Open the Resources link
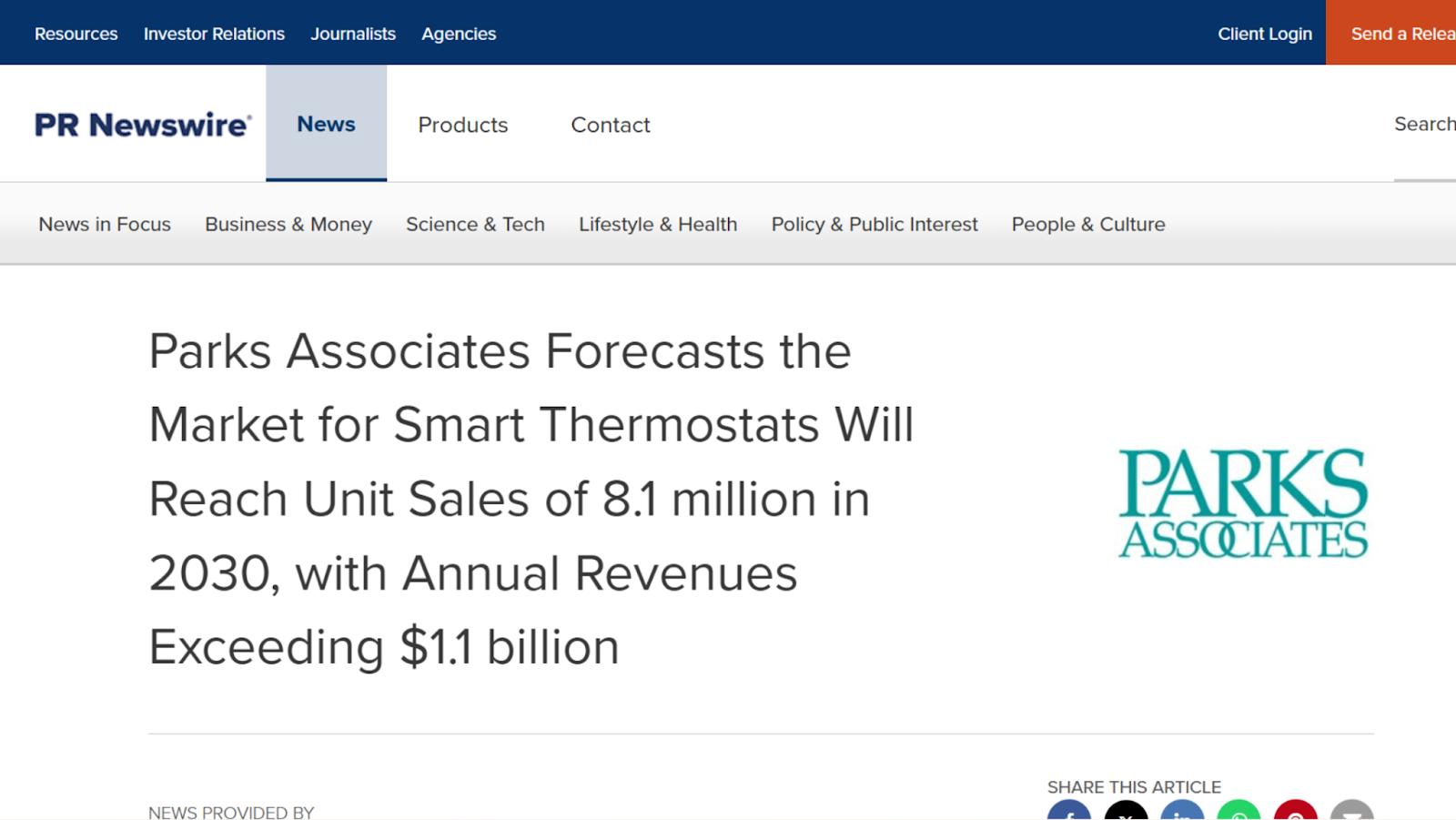The image size is (1456, 820). click(76, 34)
